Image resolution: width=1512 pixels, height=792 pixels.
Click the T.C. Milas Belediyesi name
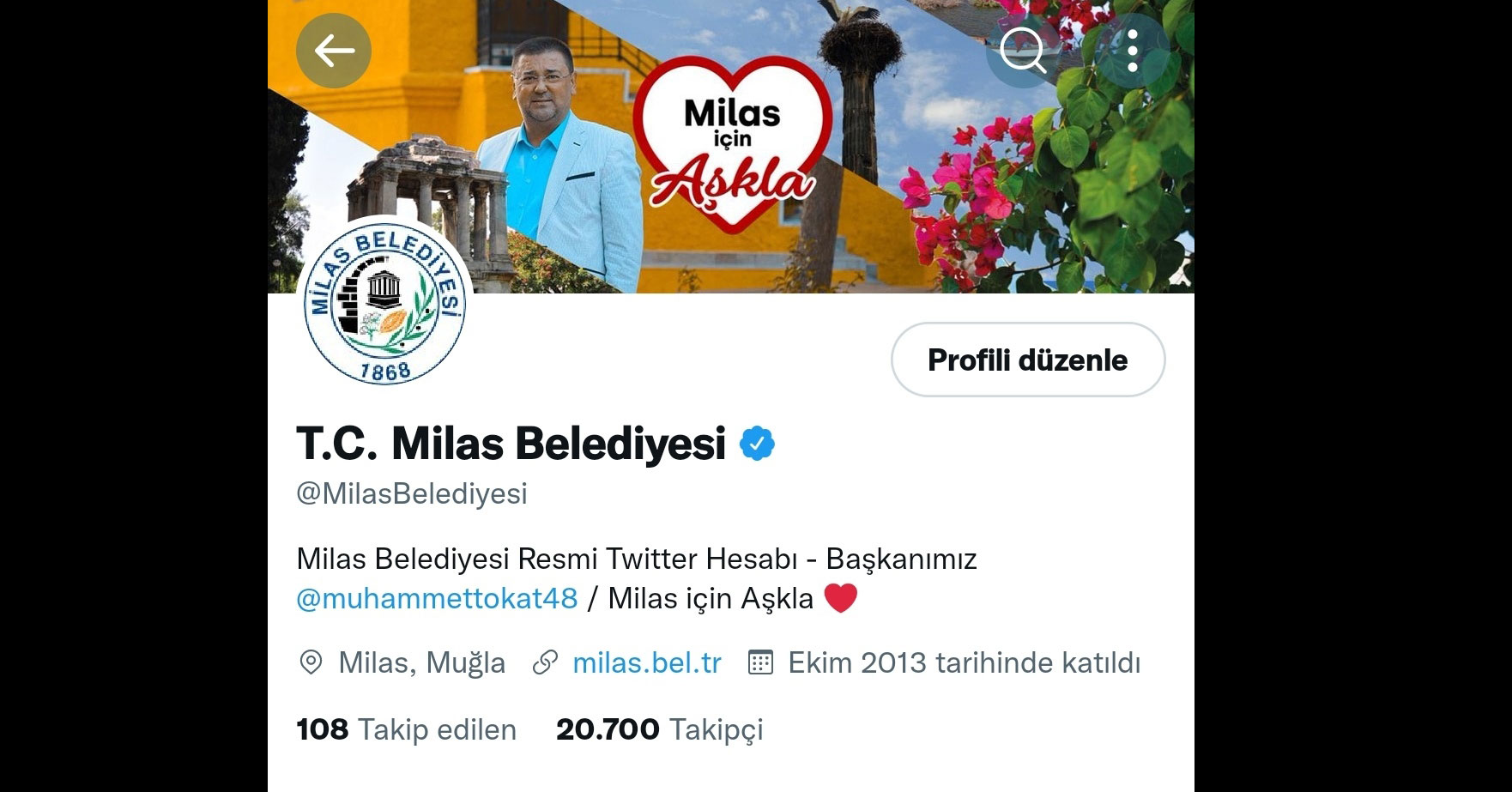511,444
